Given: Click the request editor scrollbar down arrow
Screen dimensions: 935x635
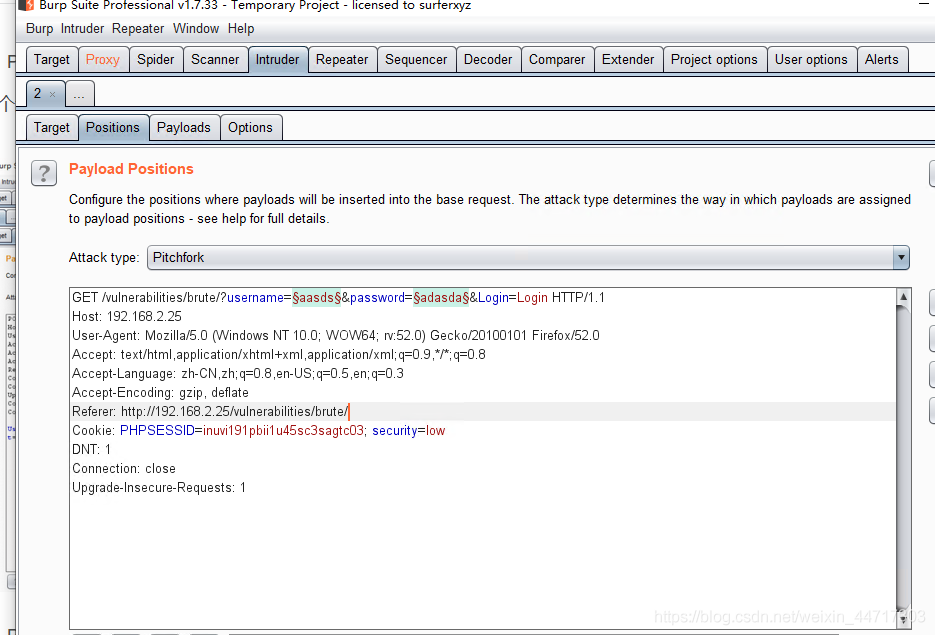Looking at the screenshot, I should point(903,620).
